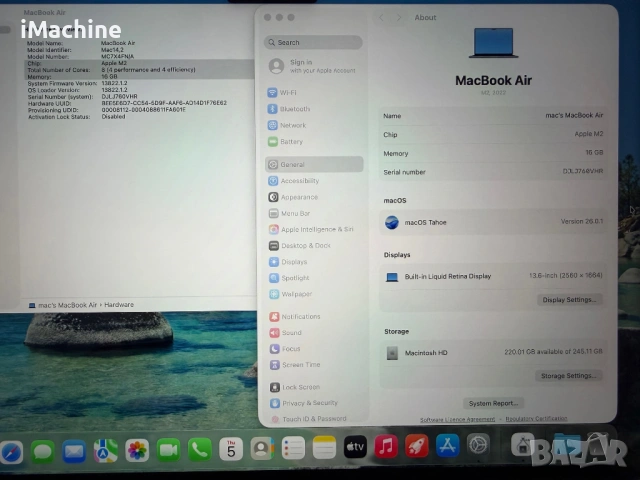Open Battery settings in sidebar
Screen dimensions: 640x480
[x=313, y=142]
